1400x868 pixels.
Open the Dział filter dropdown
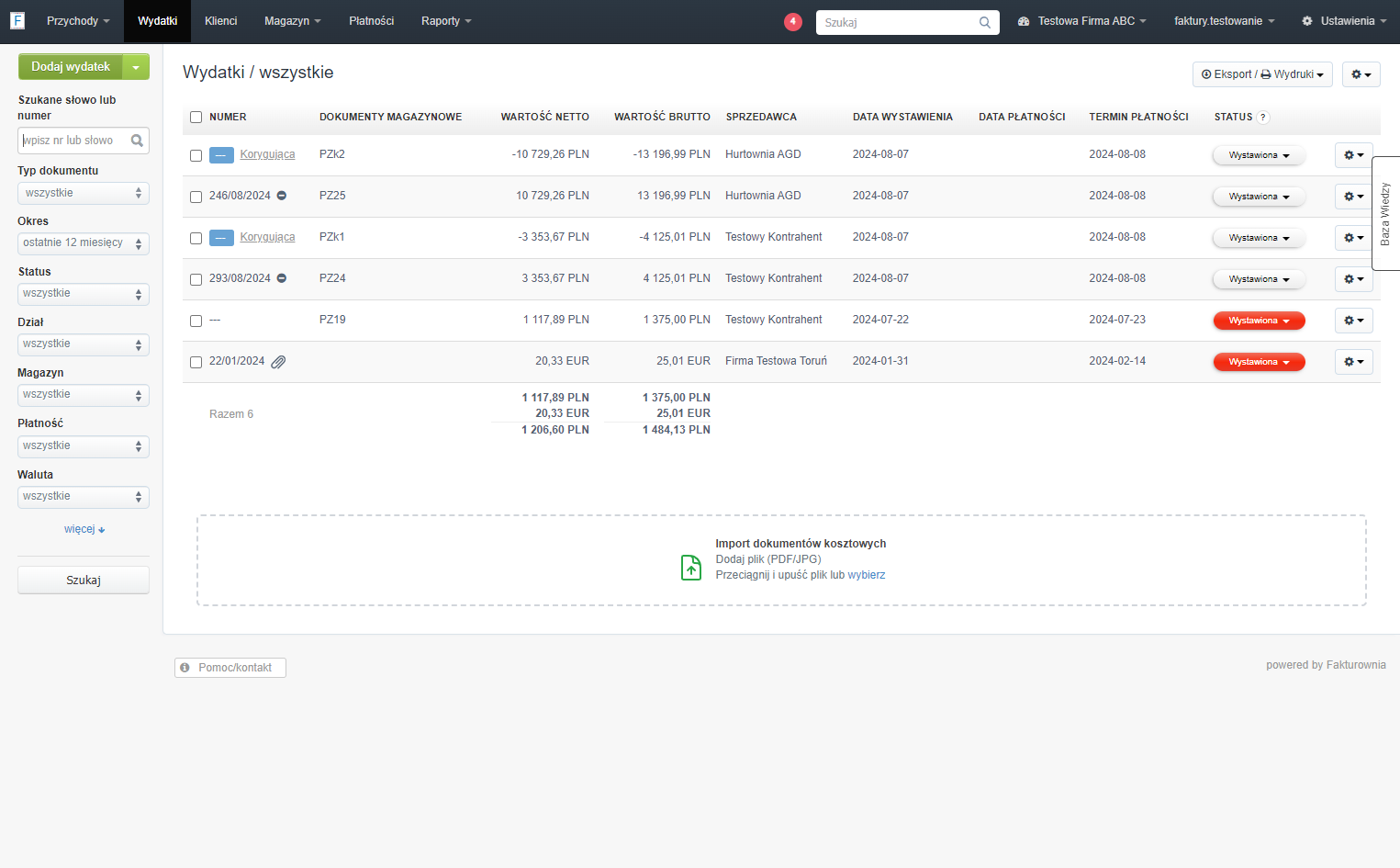84,344
